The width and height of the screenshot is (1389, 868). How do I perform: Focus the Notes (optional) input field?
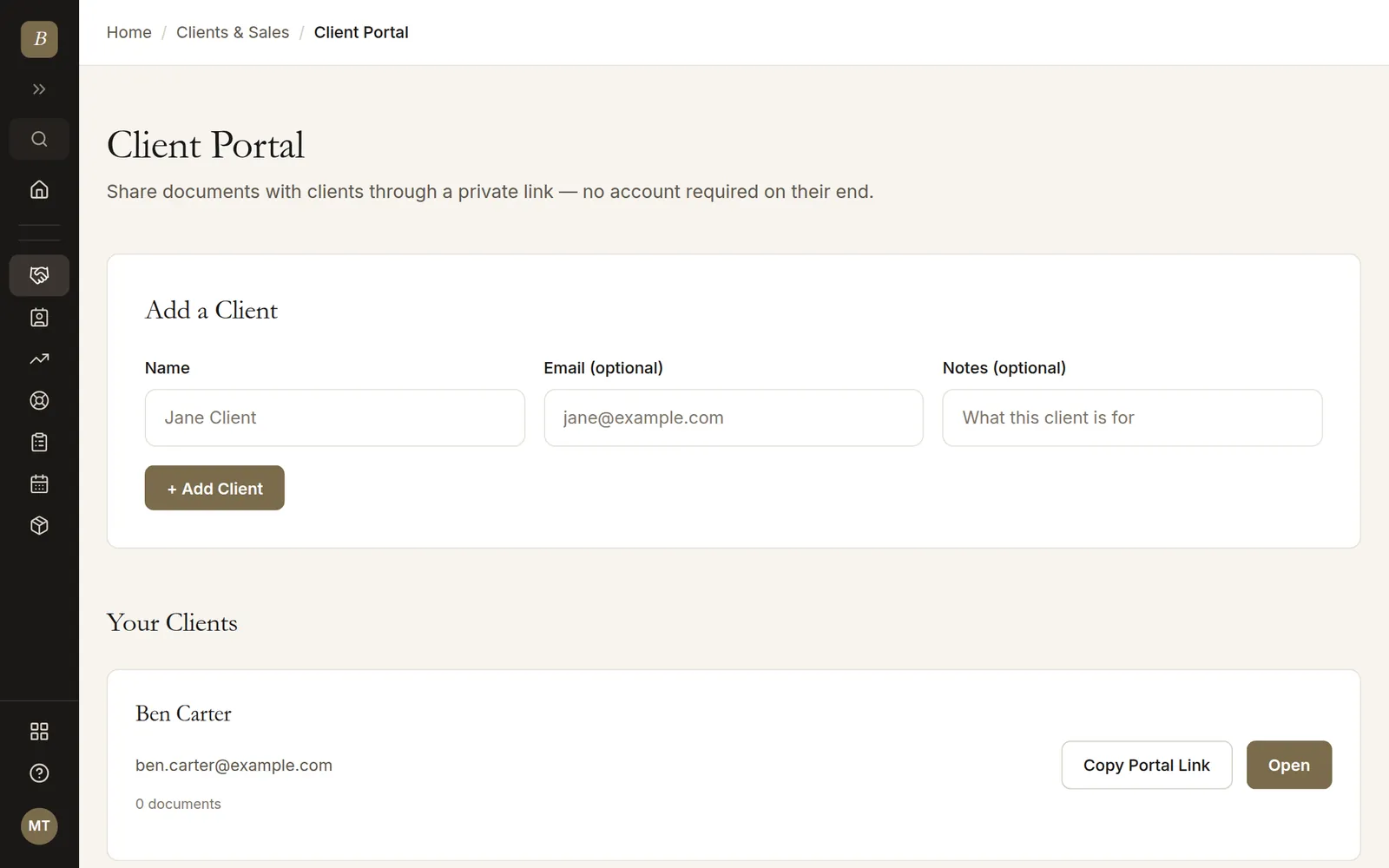(1132, 418)
